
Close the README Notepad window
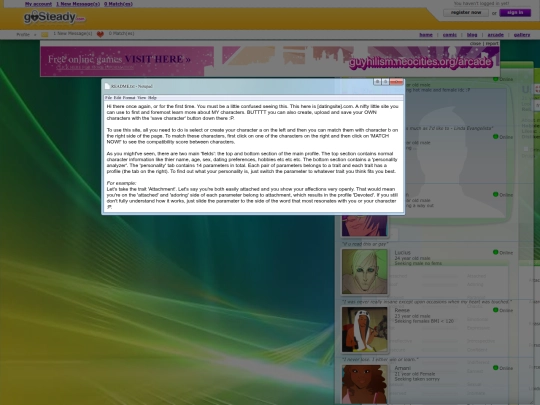click(396, 82)
